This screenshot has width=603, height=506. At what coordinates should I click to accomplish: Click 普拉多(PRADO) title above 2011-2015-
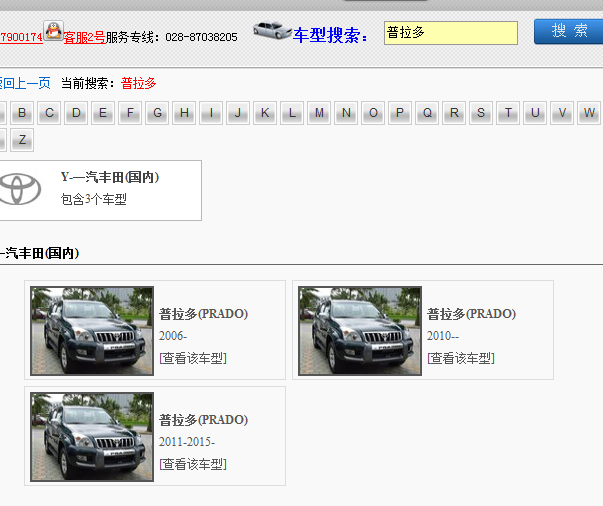[203, 420]
